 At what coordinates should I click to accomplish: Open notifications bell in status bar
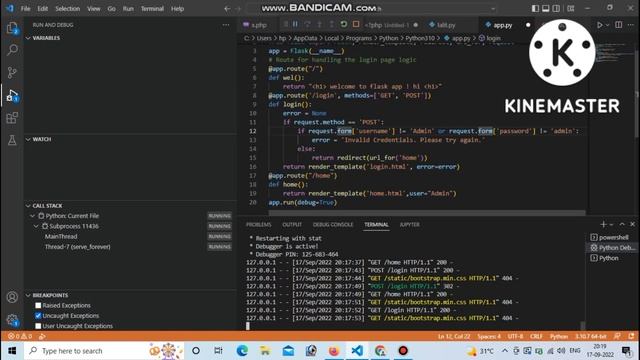pos(631,336)
